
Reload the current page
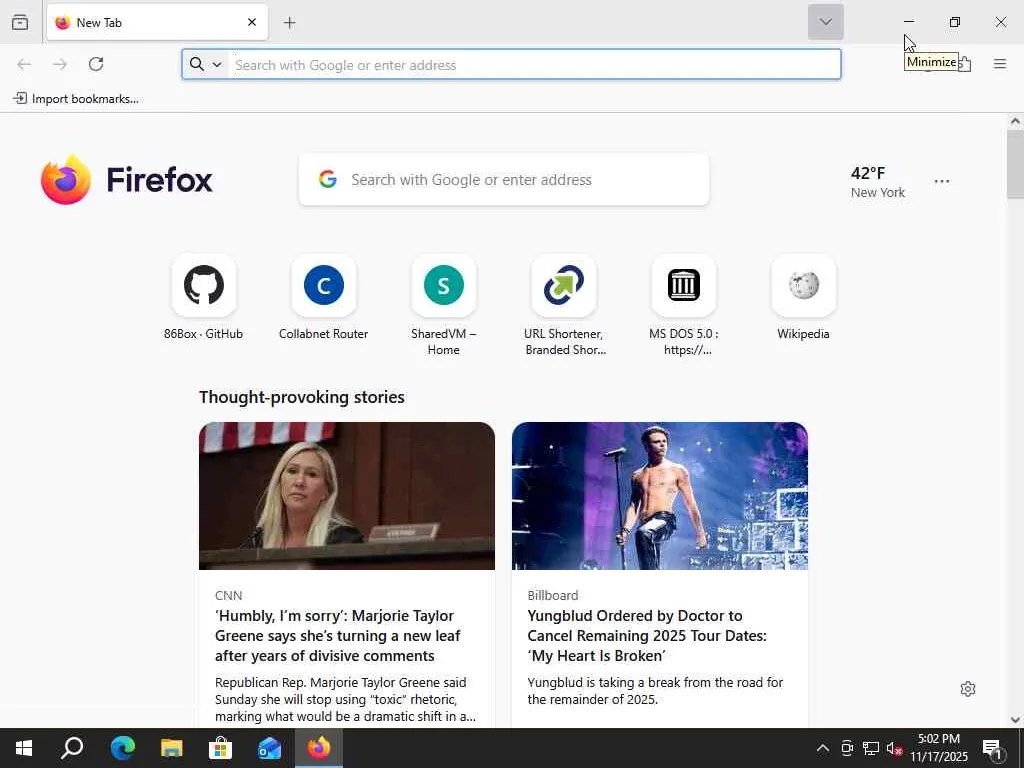pos(96,64)
